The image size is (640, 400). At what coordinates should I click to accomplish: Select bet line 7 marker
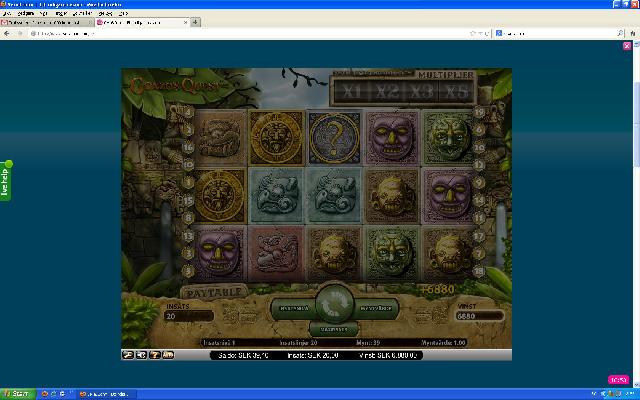[479, 253]
